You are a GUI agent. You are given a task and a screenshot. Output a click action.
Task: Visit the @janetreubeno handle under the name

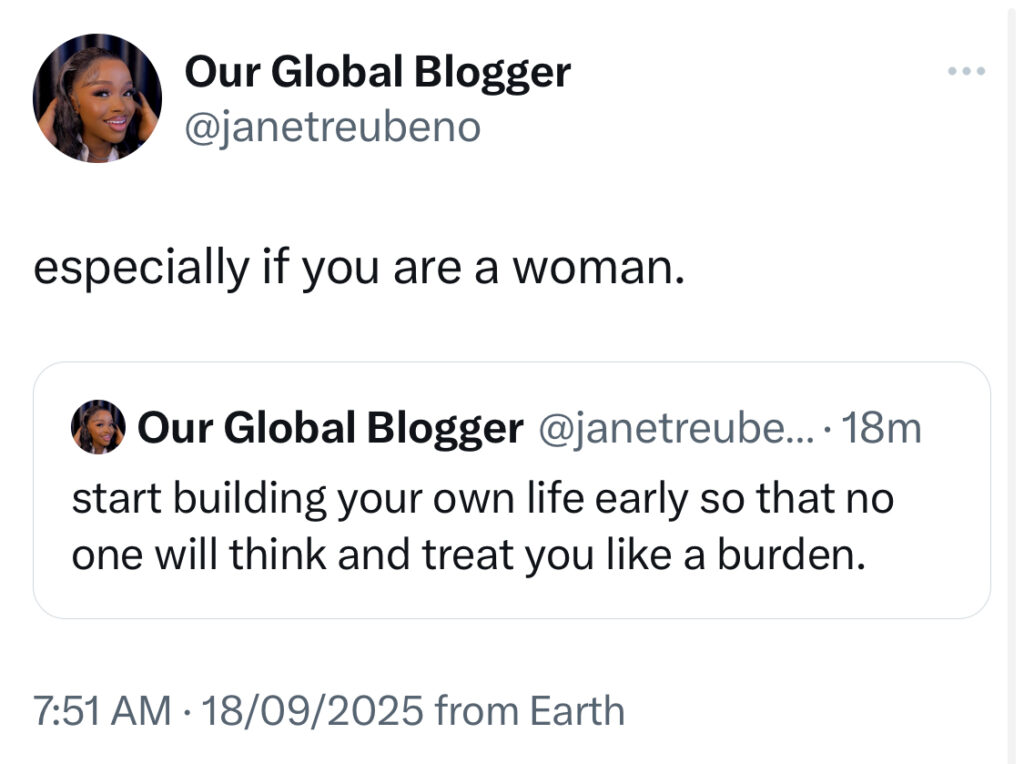pos(332,127)
